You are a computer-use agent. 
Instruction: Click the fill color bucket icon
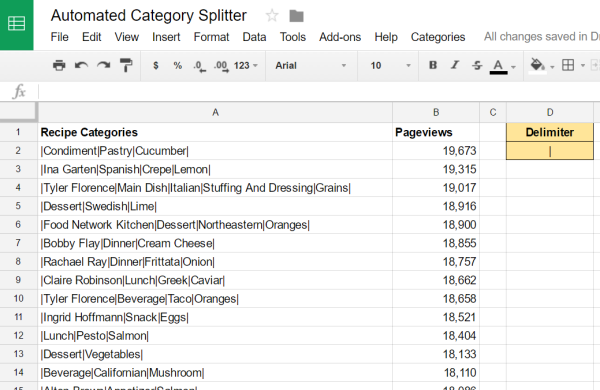pos(537,65)
